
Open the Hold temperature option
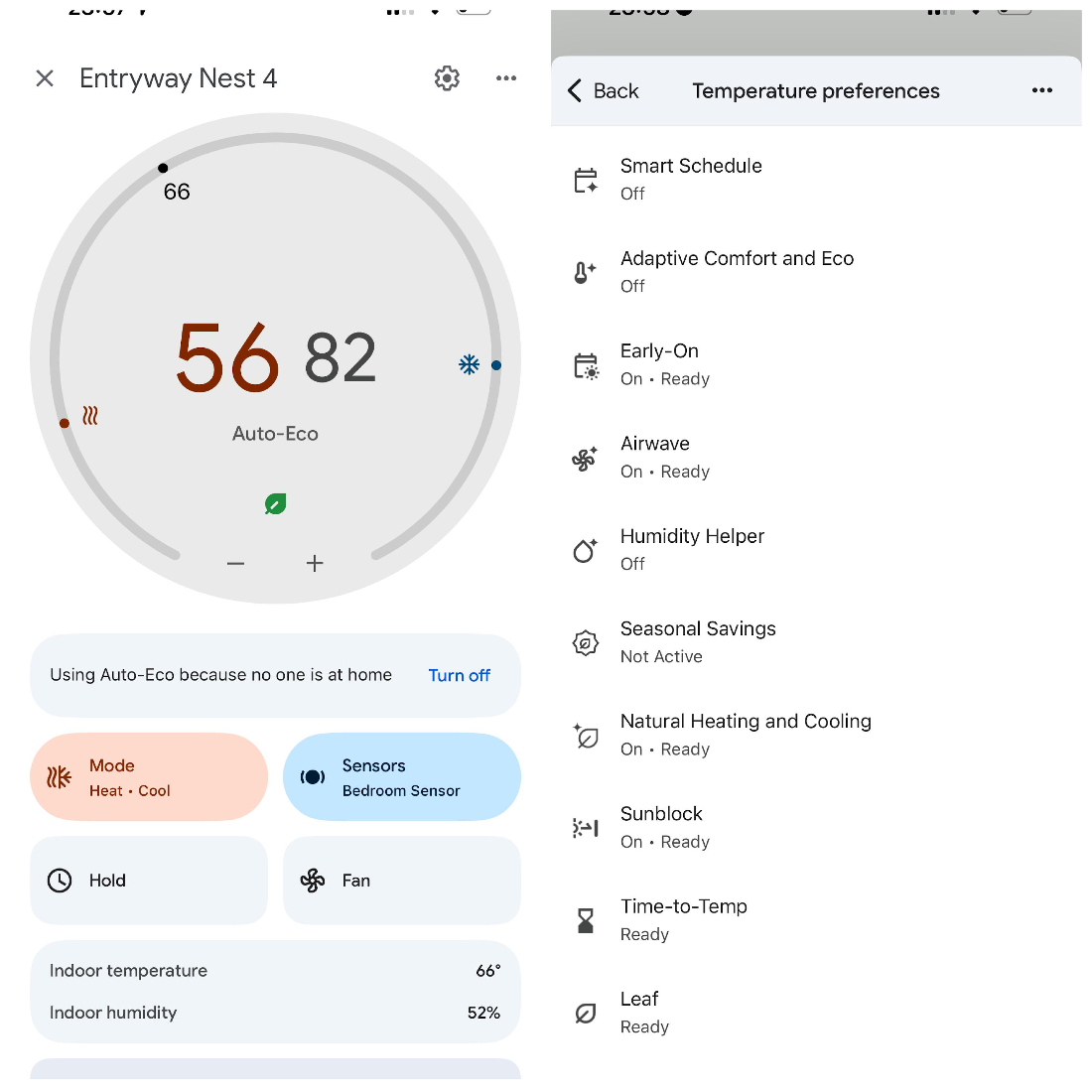[x=149, y=881]
